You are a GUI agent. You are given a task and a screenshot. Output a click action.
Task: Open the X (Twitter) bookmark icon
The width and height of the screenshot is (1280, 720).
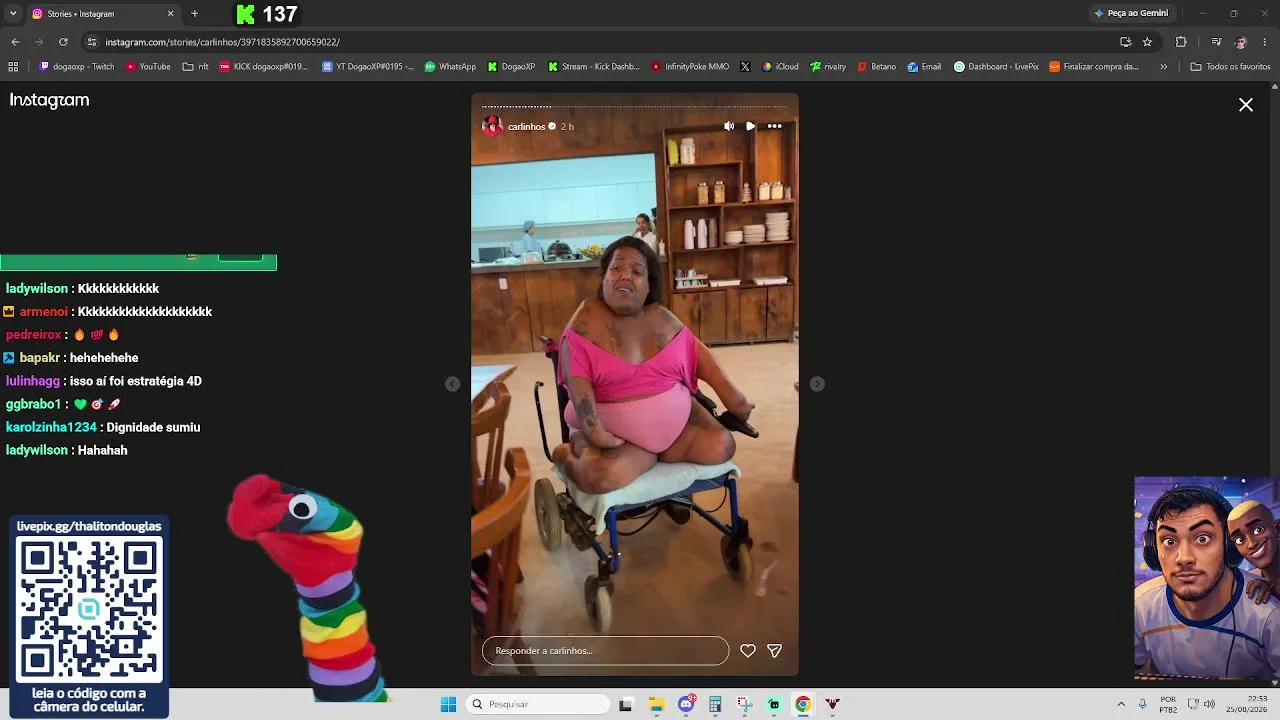coord(745,67)
